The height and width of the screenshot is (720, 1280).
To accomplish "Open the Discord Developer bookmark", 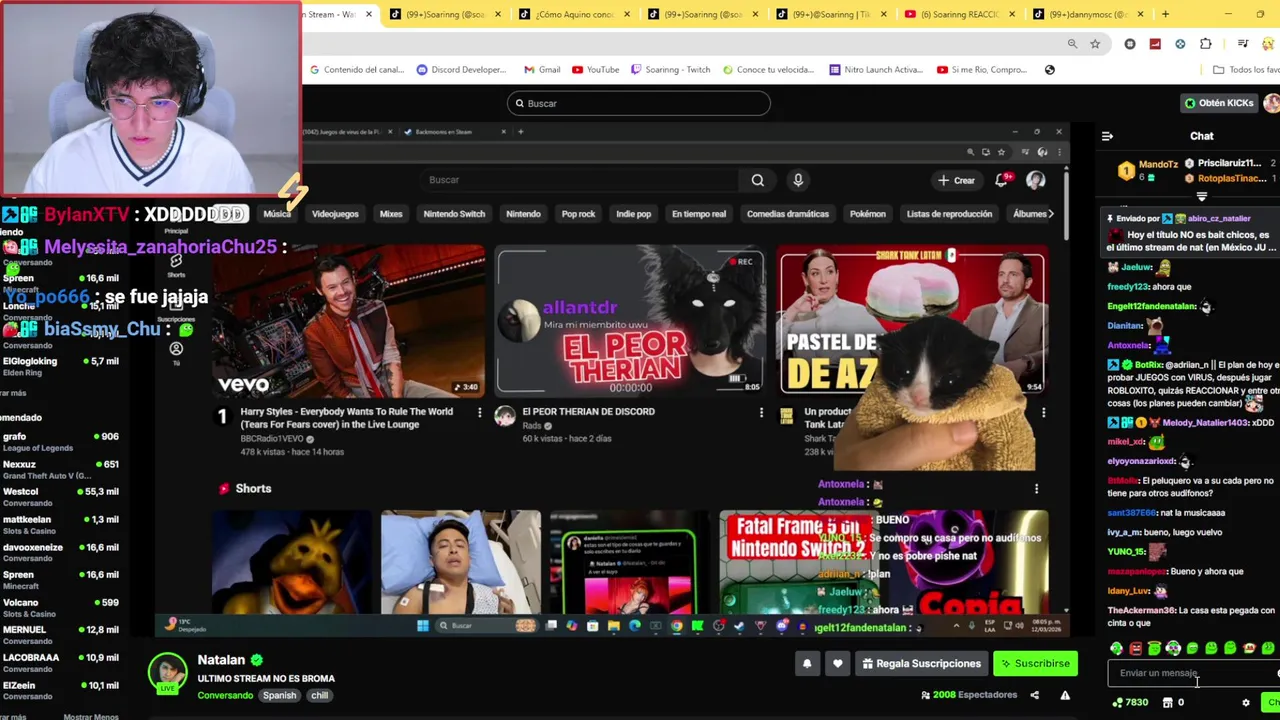I will [461, 70].
